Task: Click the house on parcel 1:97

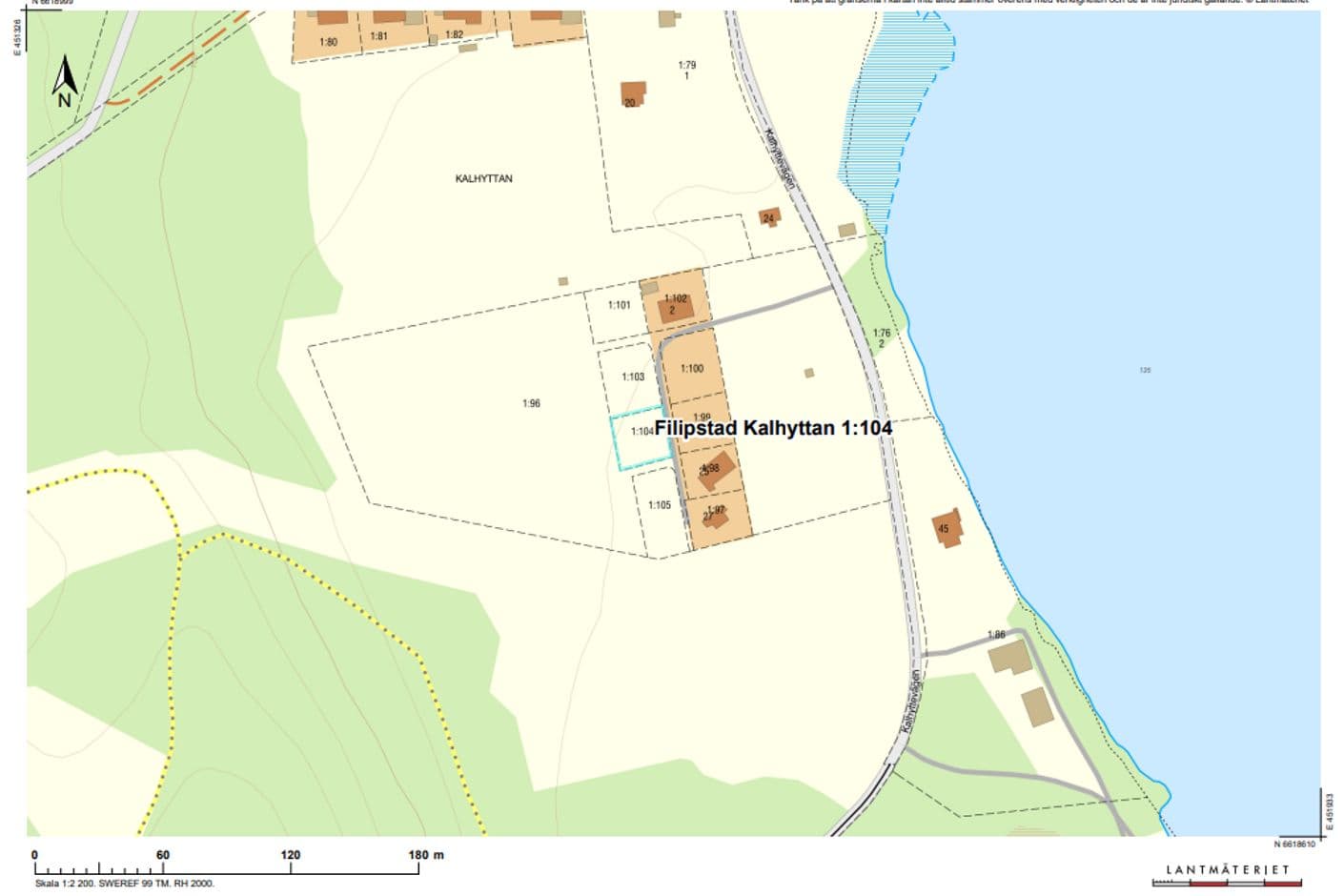Action: tap(715, 516)
